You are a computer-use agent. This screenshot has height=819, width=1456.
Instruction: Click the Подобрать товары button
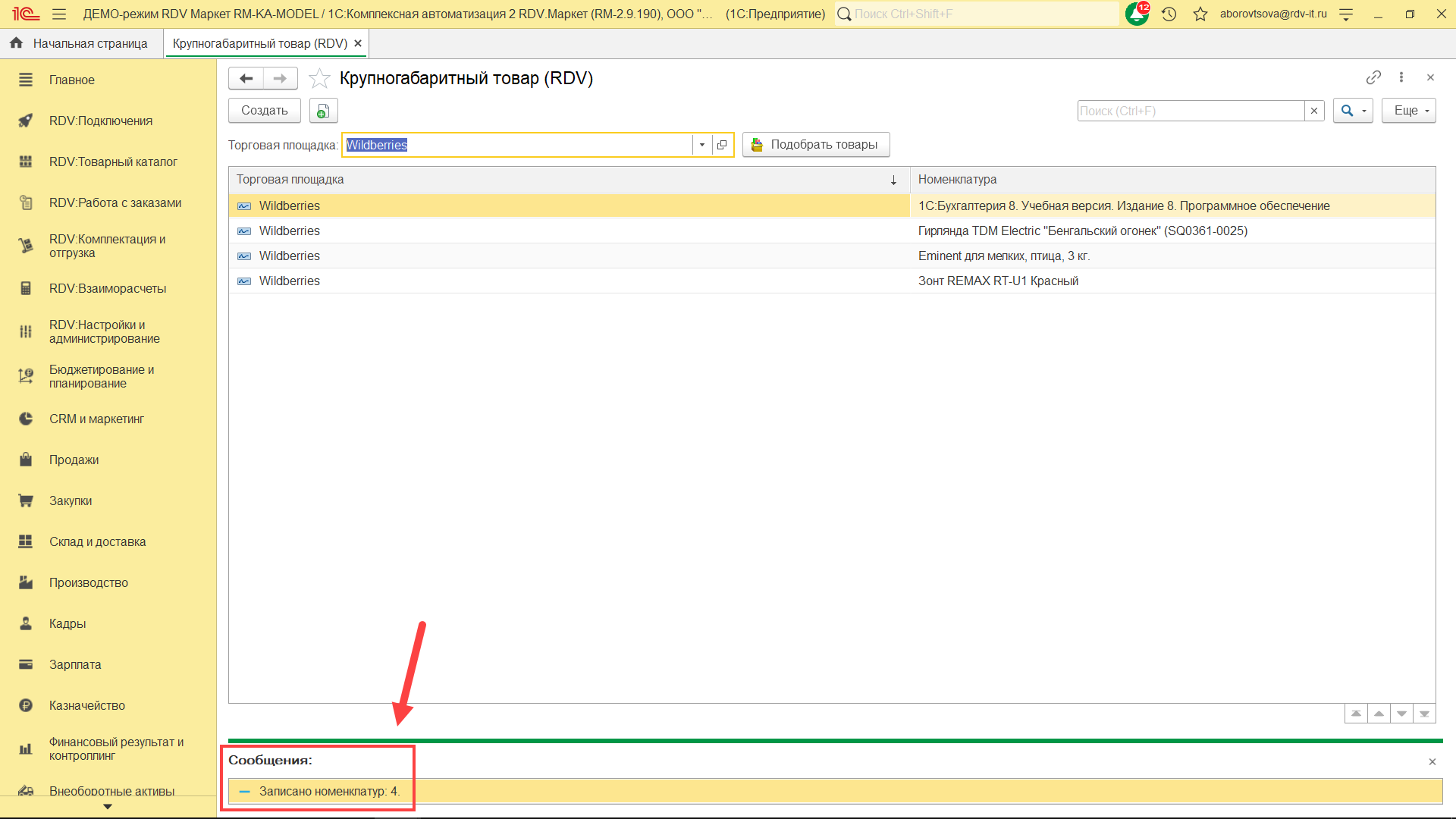click(x=815, y=145)
